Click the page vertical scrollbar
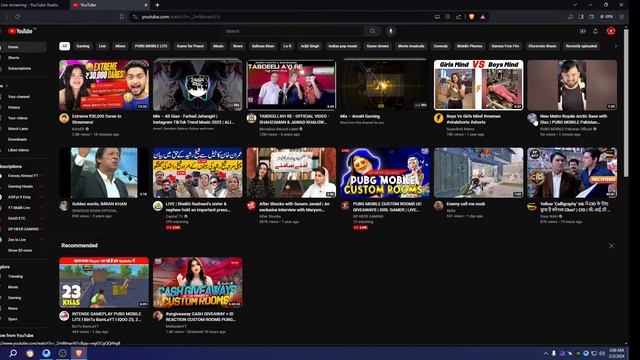This screenshot has width=640, height=360. click(x=626, y=102)
